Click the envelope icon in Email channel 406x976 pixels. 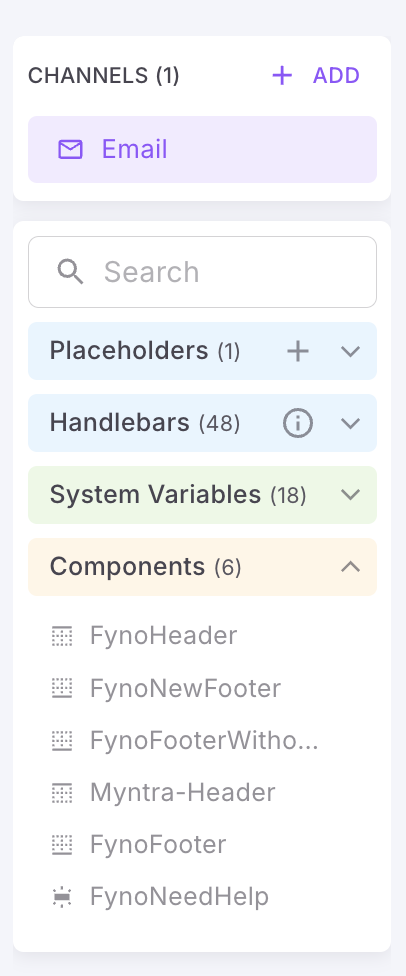[x=70, y=149]
